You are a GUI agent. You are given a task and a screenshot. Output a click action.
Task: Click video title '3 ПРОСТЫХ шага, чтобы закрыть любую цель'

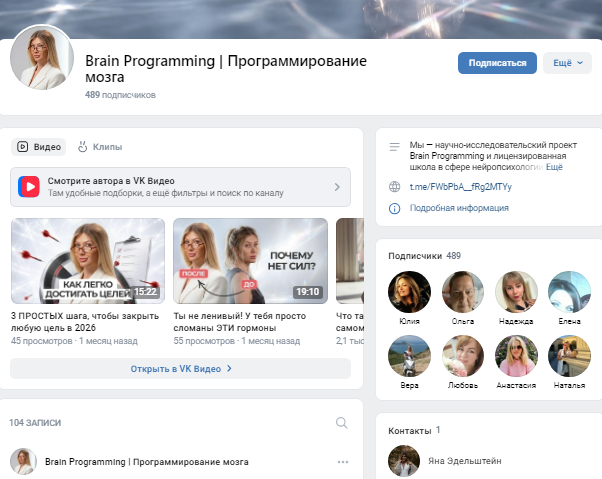(84, 322)
